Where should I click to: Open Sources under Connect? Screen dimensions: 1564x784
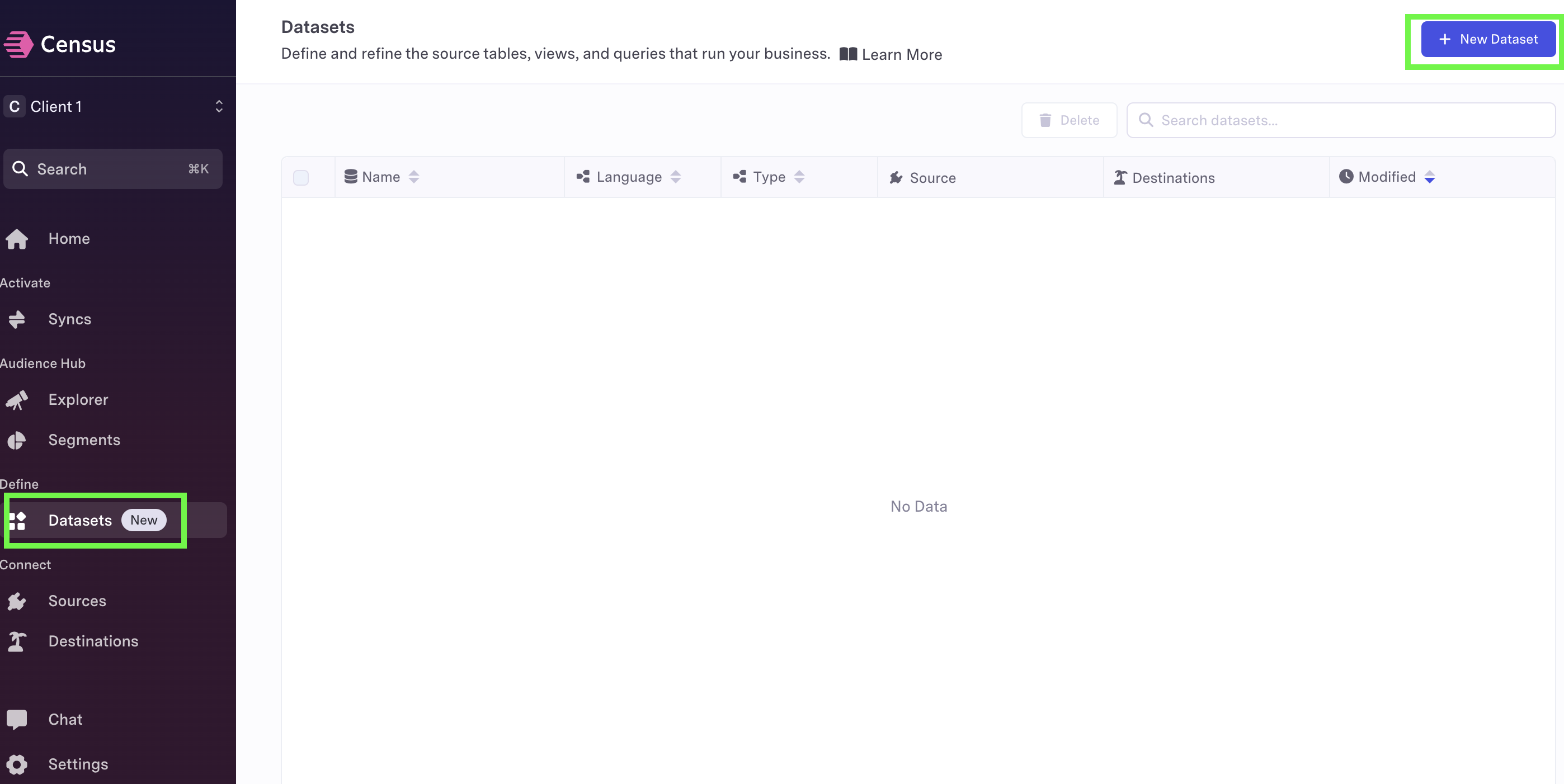pos(77,601)
